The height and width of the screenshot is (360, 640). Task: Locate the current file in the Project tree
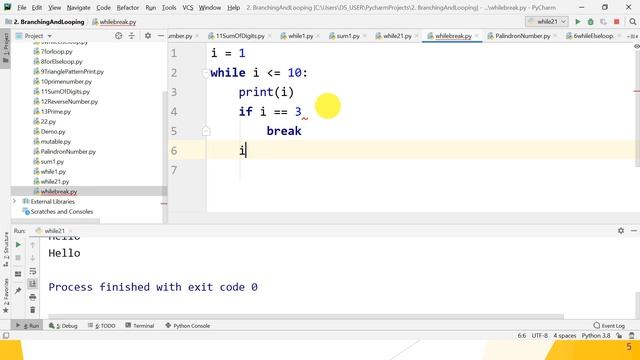click(118, 36)
